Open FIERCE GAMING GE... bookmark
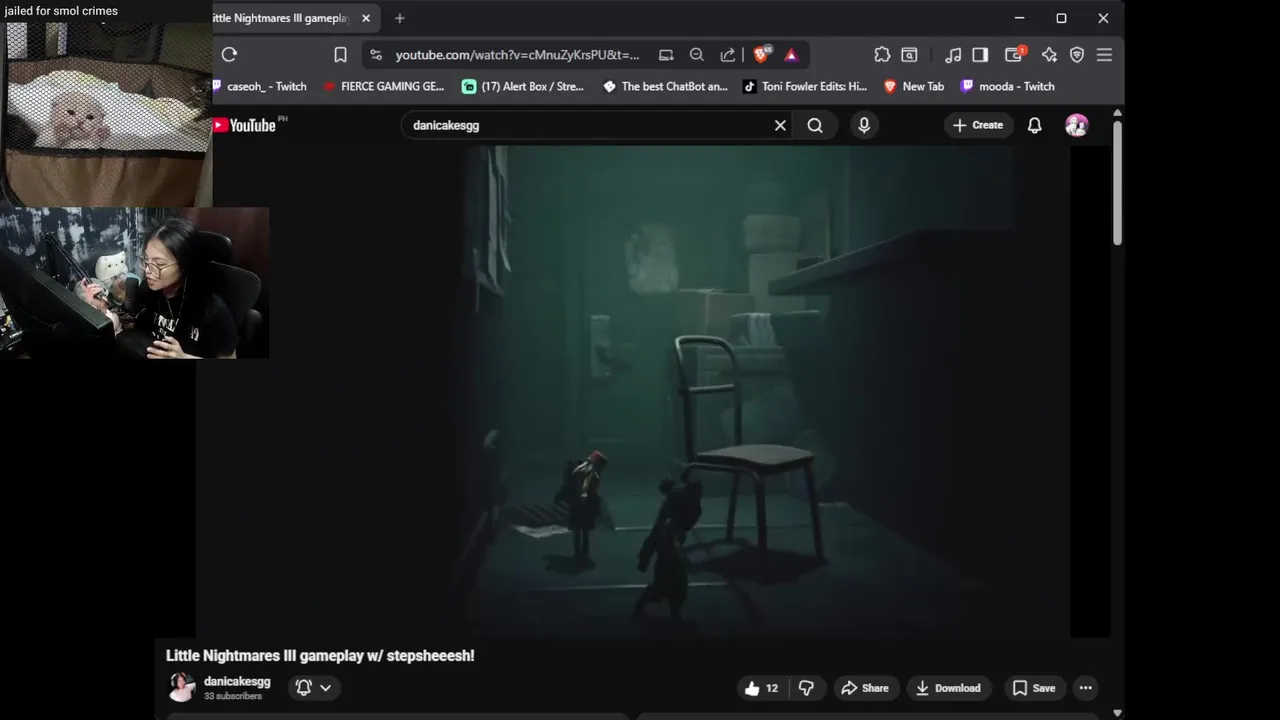1280x720 pixels. (384, 87)
